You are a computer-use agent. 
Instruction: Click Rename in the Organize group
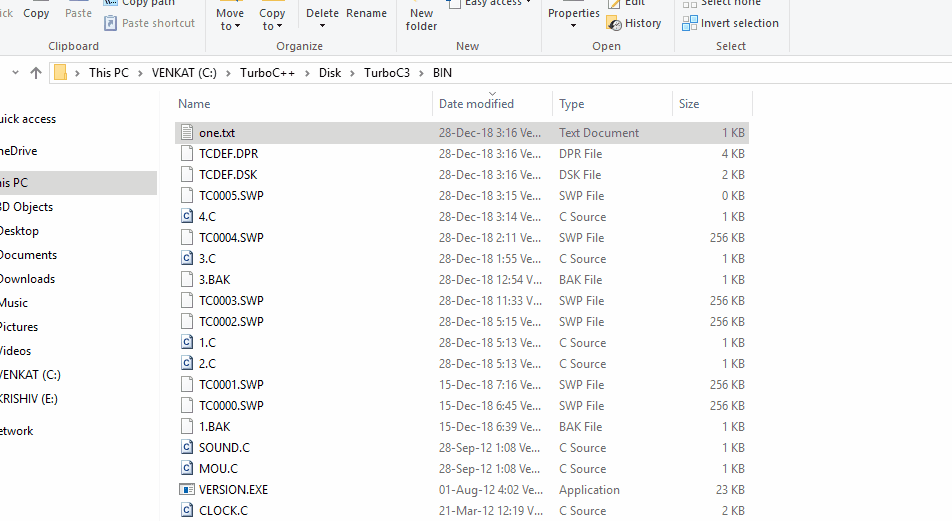click(x=366, y=14)
